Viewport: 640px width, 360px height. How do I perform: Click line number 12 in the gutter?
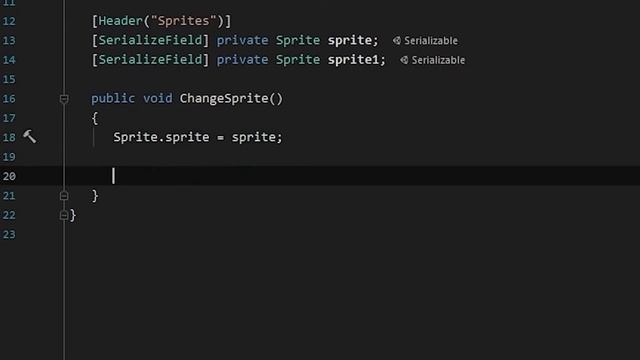(9, 21)
